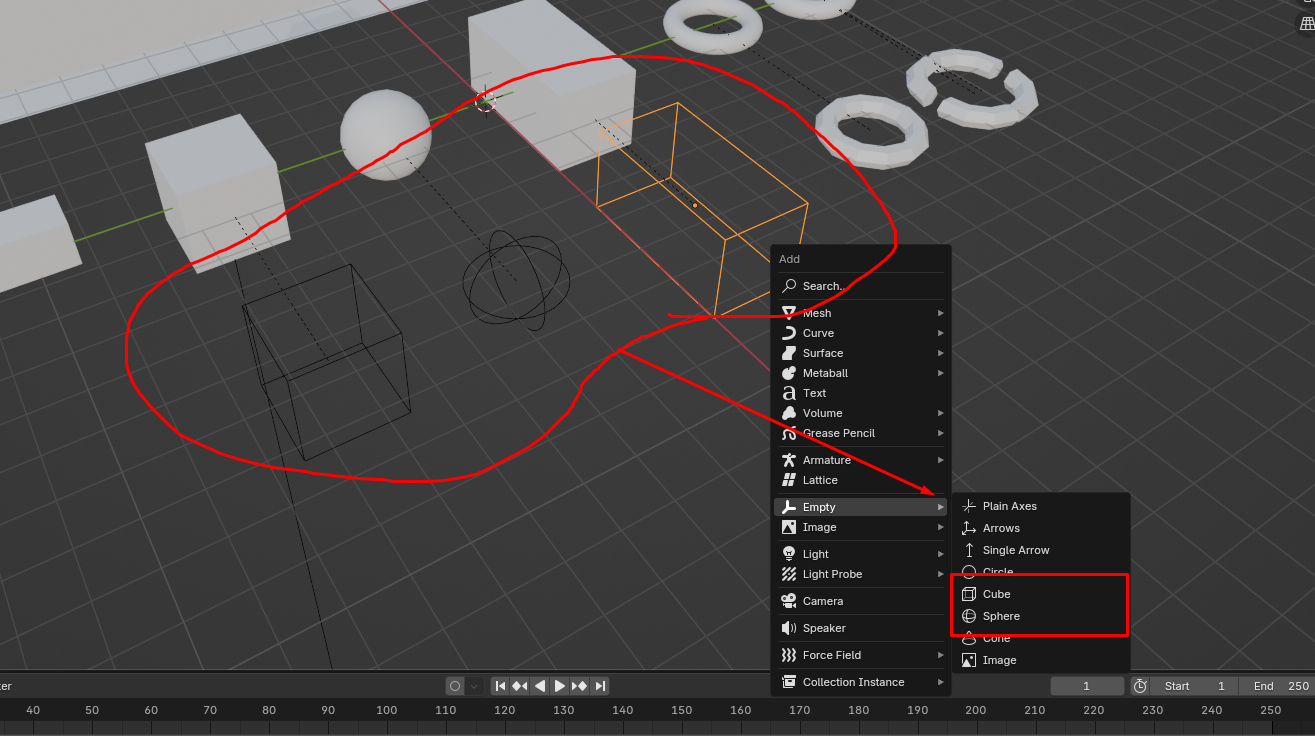Viewport: 1315px width, 736px height.
Task: Toggle perspective/orthographic grid view icon
Action: (1307, 23)
